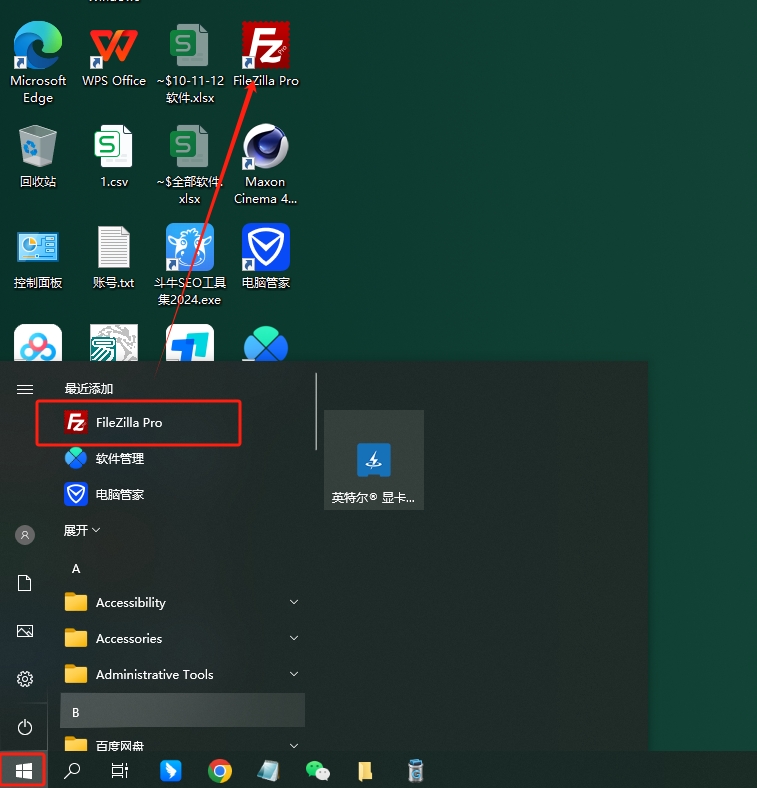This screenshot has height=788, width=757.
Task: Click the blue Tencent Meeting desktop icon
Action: 190,343
